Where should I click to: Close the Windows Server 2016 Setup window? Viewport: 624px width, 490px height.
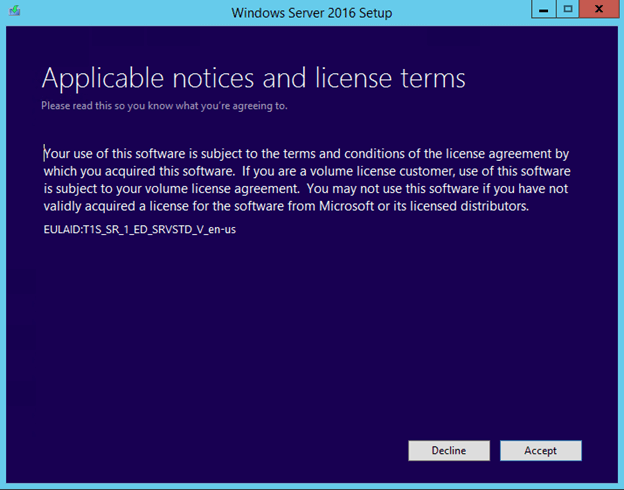click(x=599, y=9)
